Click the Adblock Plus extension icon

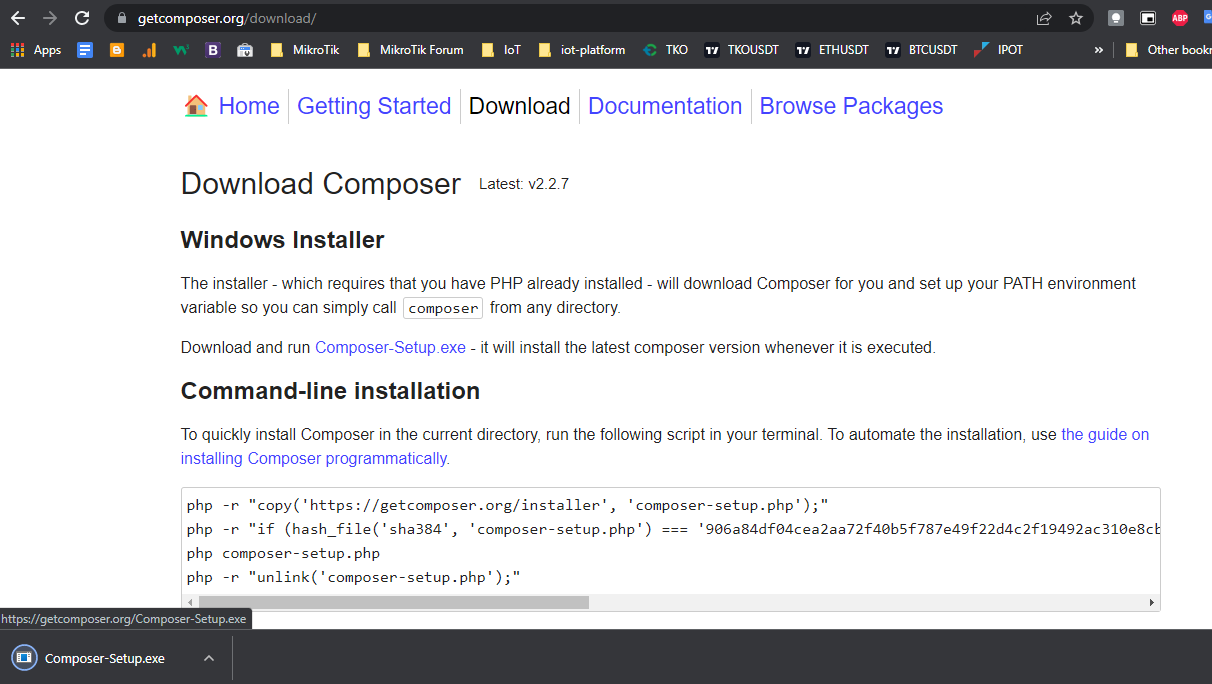[x=1179, y=17]
